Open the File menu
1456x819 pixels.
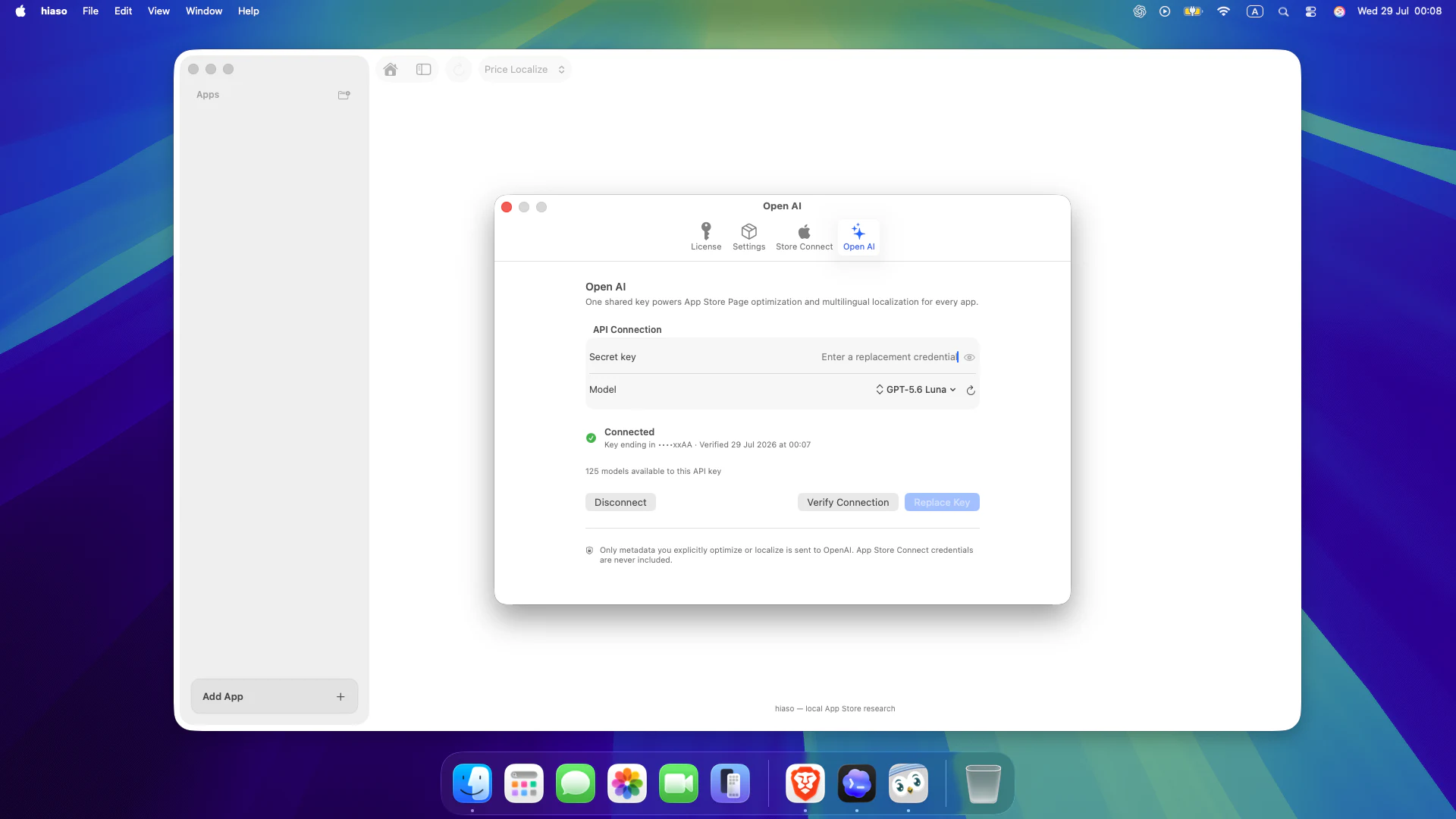click(90, 11)
